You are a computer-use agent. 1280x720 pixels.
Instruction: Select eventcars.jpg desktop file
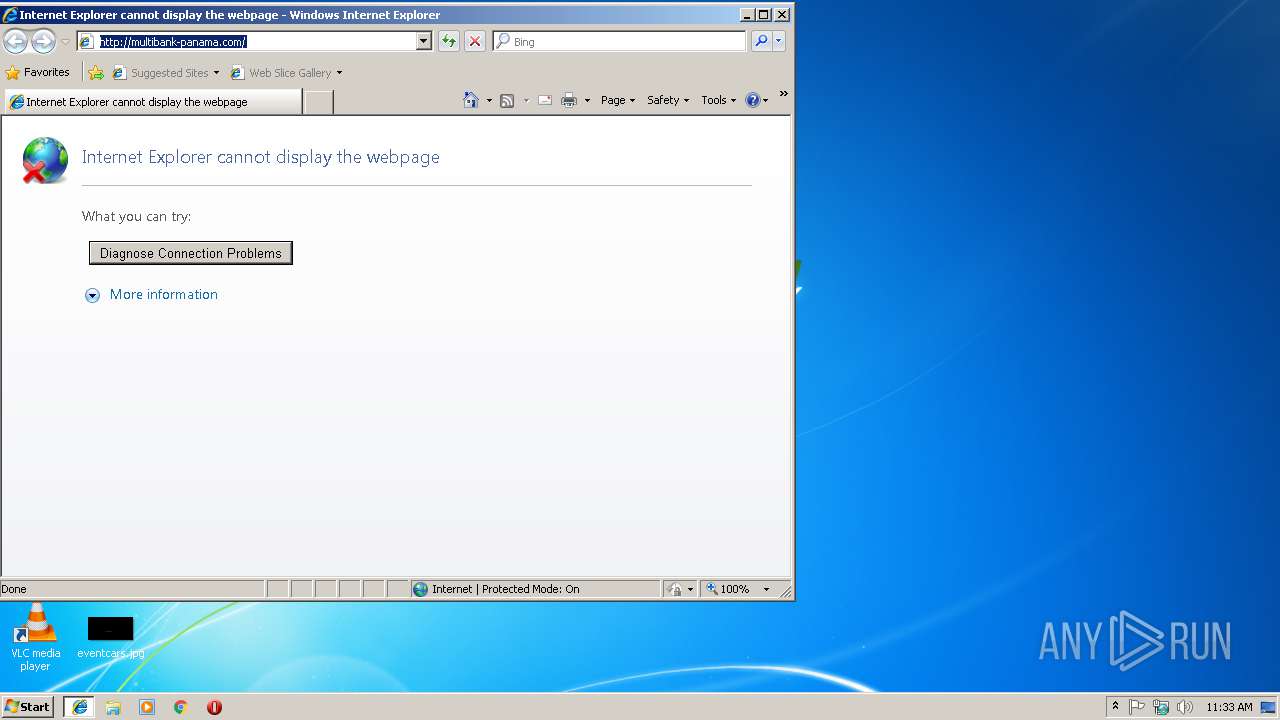(x=110, y=637)
